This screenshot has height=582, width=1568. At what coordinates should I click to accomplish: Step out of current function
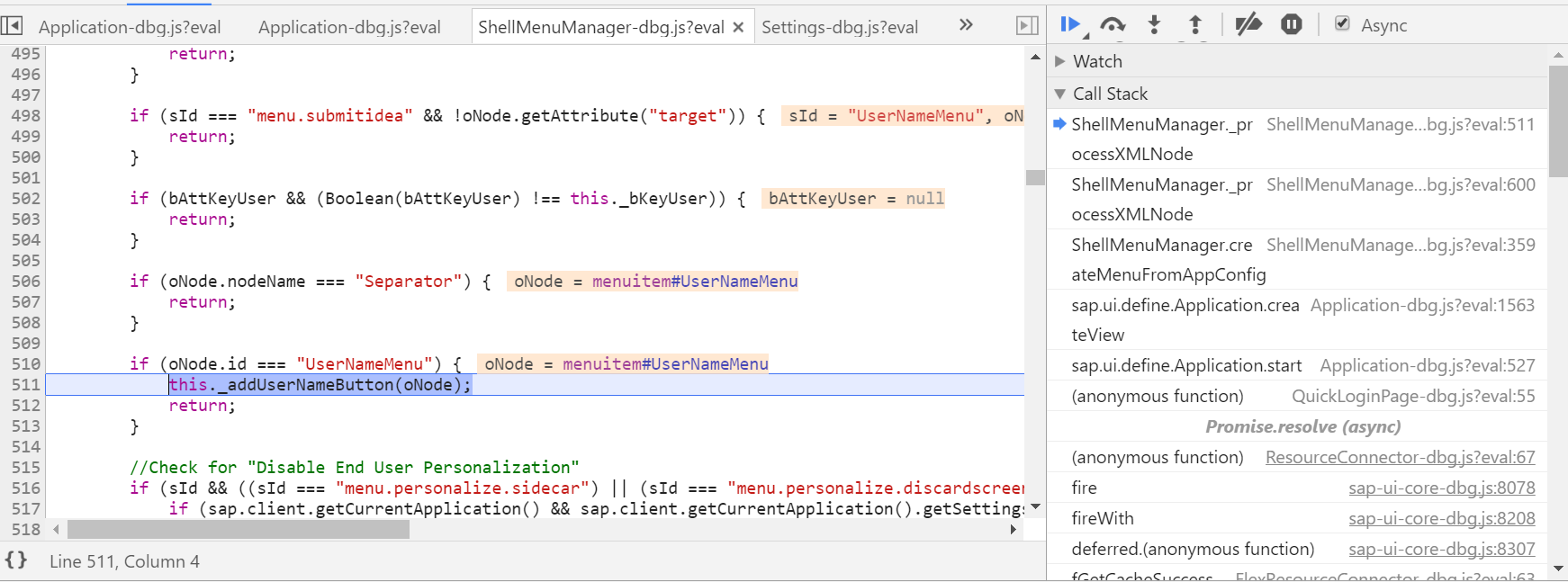(1195, 25)
